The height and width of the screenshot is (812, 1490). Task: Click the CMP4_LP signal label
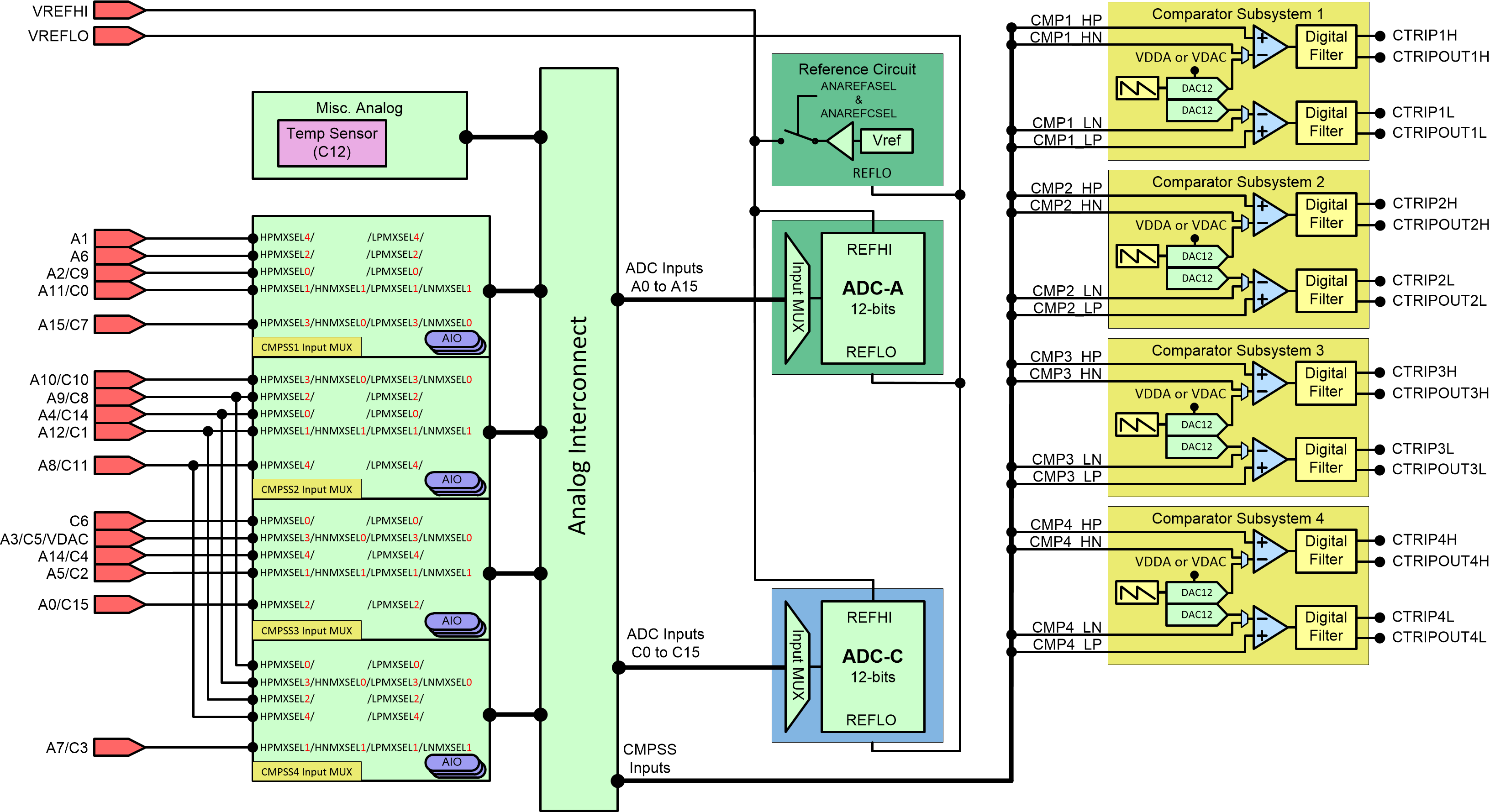pyautogui.click(x=1067, y=644)
